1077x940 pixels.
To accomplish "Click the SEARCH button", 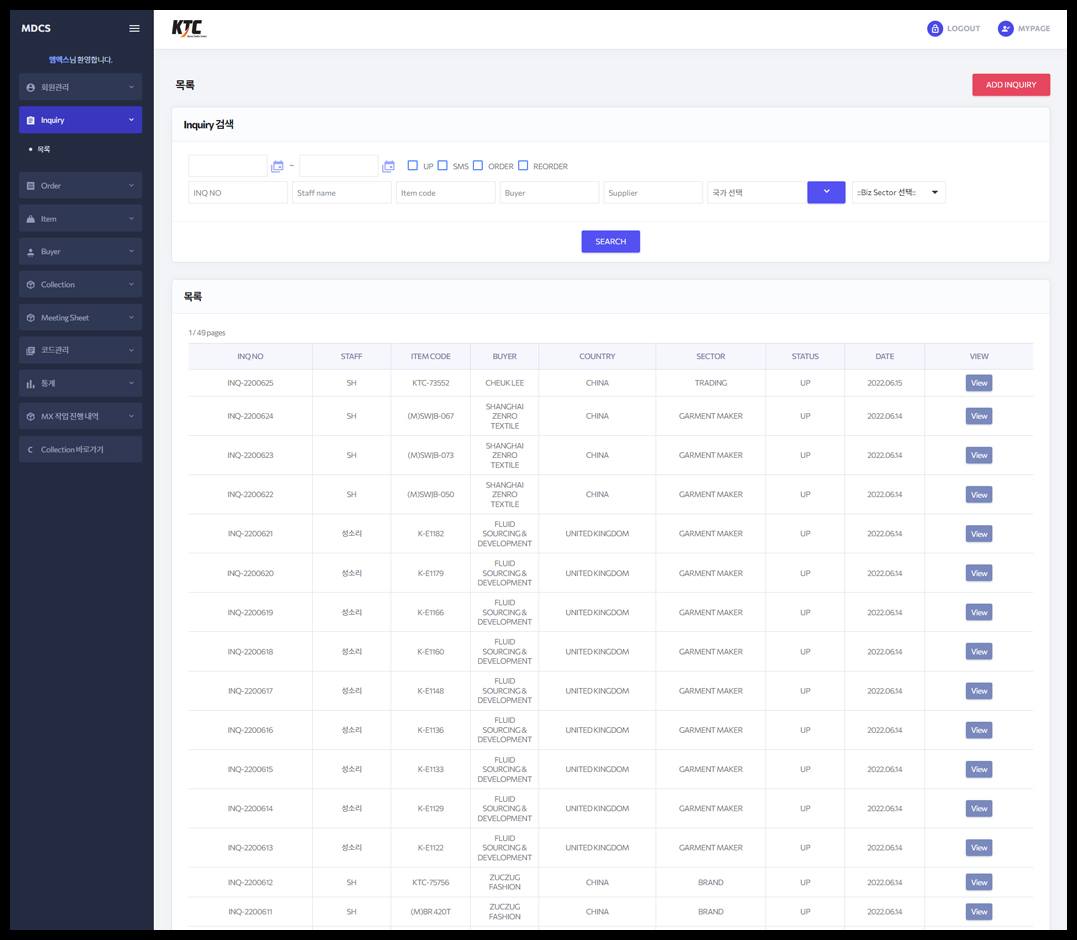I will [611, 242].
